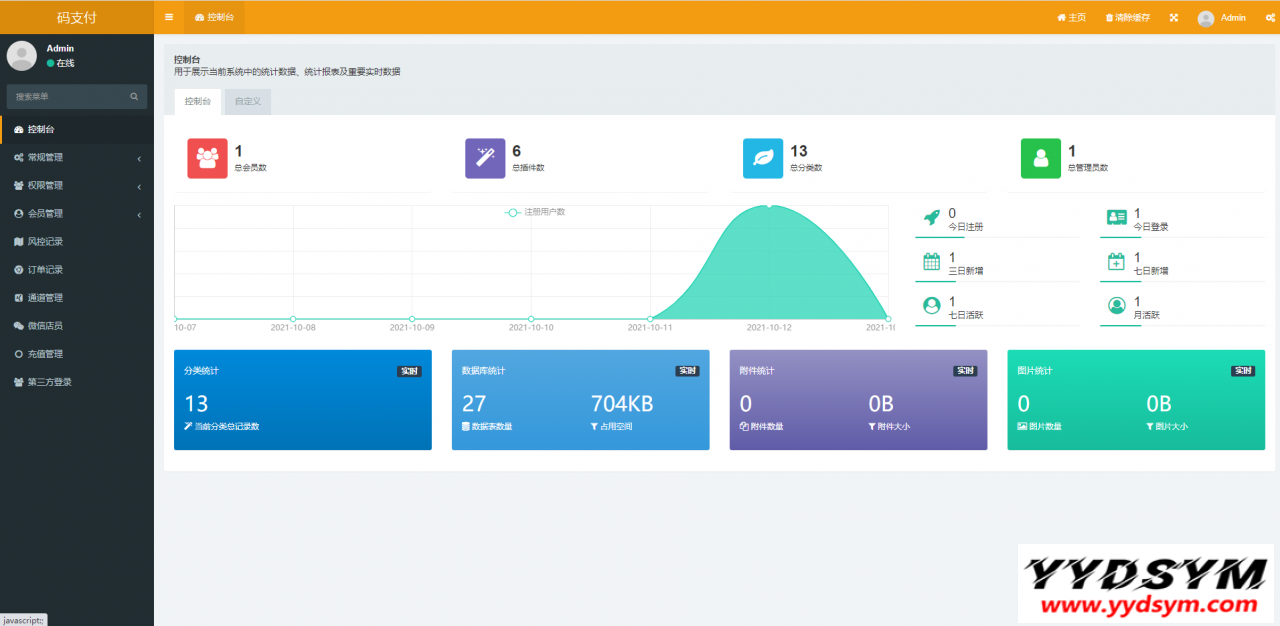Open 通道管理 in the sidebar

coord(45,298)
